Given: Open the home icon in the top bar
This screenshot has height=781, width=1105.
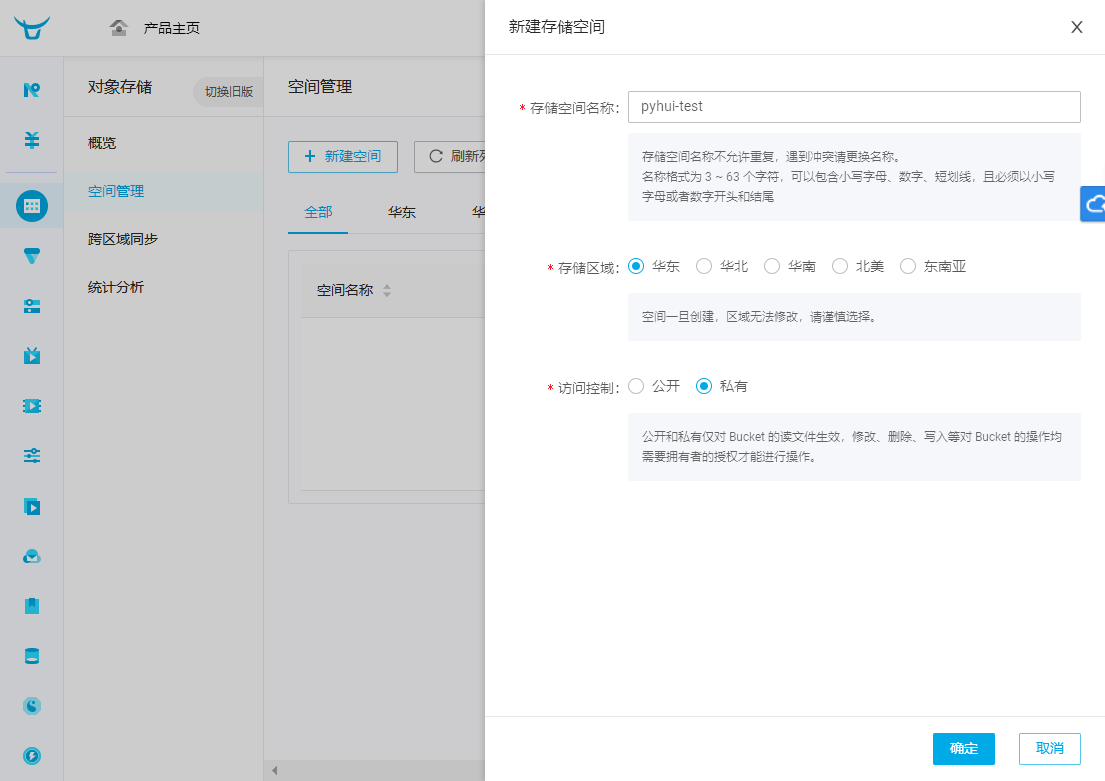Looking at the screenshot, I should [118, 27].
